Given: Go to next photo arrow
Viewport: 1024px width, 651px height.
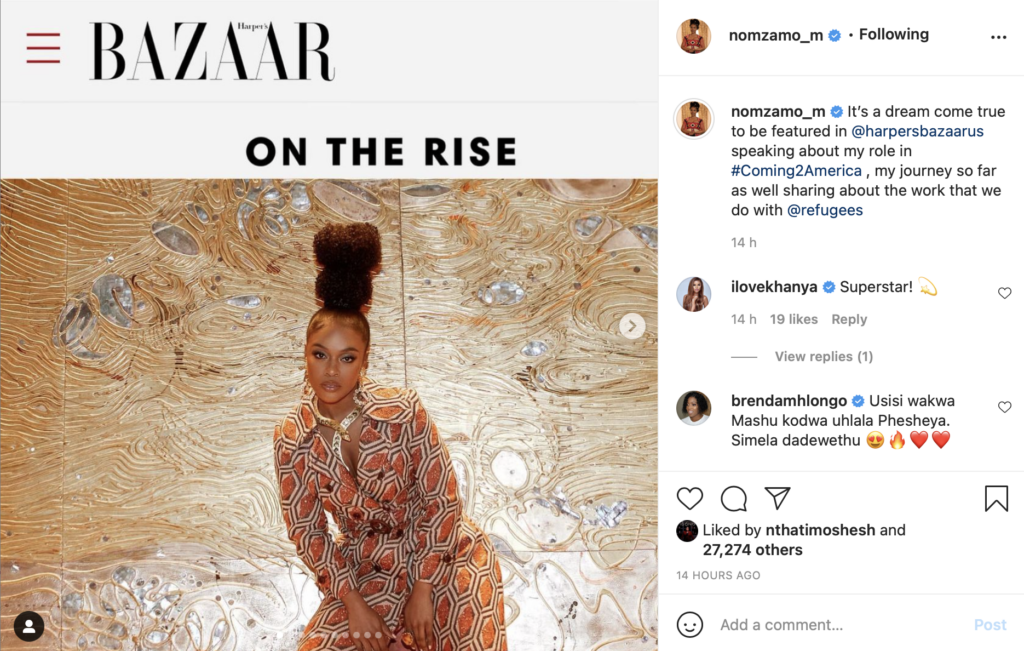Looking at the screenshot, I should [x=632, y=325].
